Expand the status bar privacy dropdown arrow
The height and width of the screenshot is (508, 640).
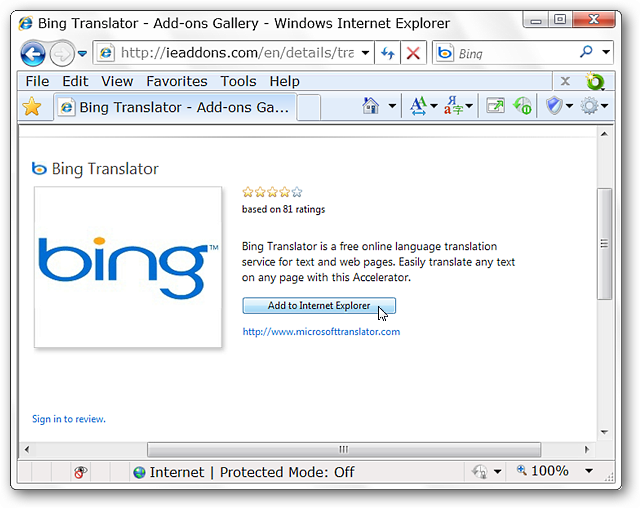tap(497, 472)
